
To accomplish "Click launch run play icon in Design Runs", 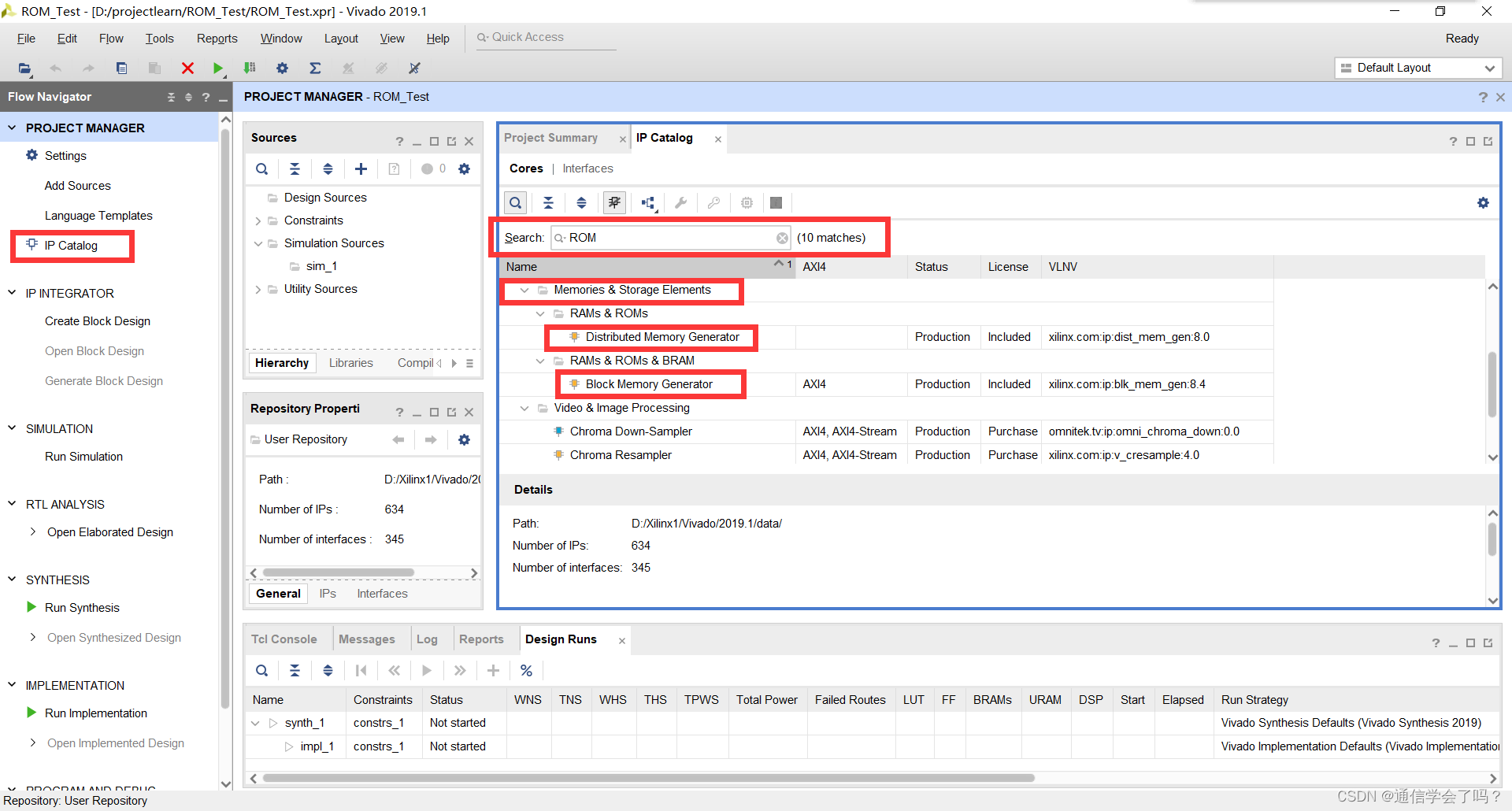I will (427, 670).
